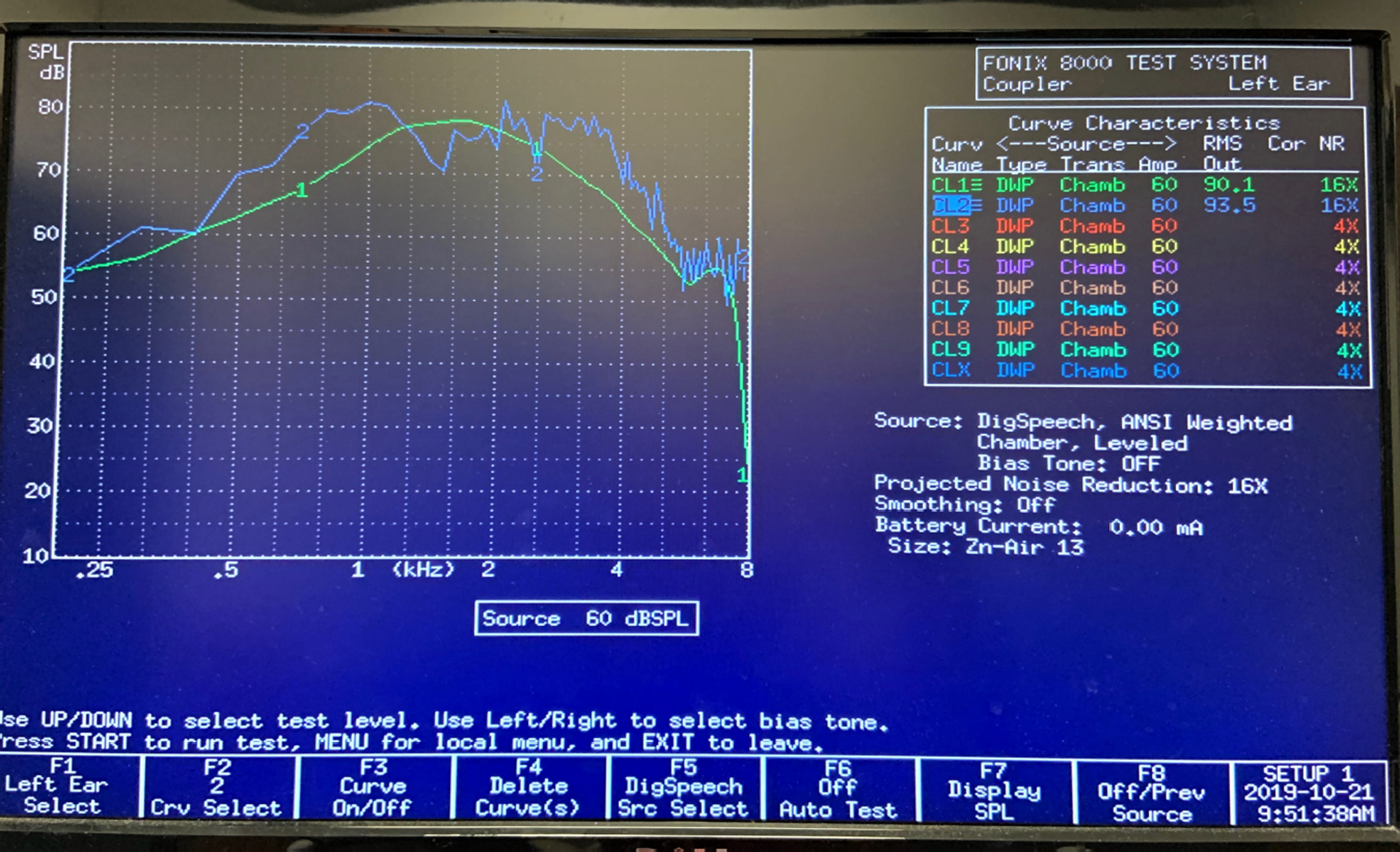Screen dimensions: 1400x852
Task: Click the Curve Characteristics heading
Action: (x=1144, y=122)
